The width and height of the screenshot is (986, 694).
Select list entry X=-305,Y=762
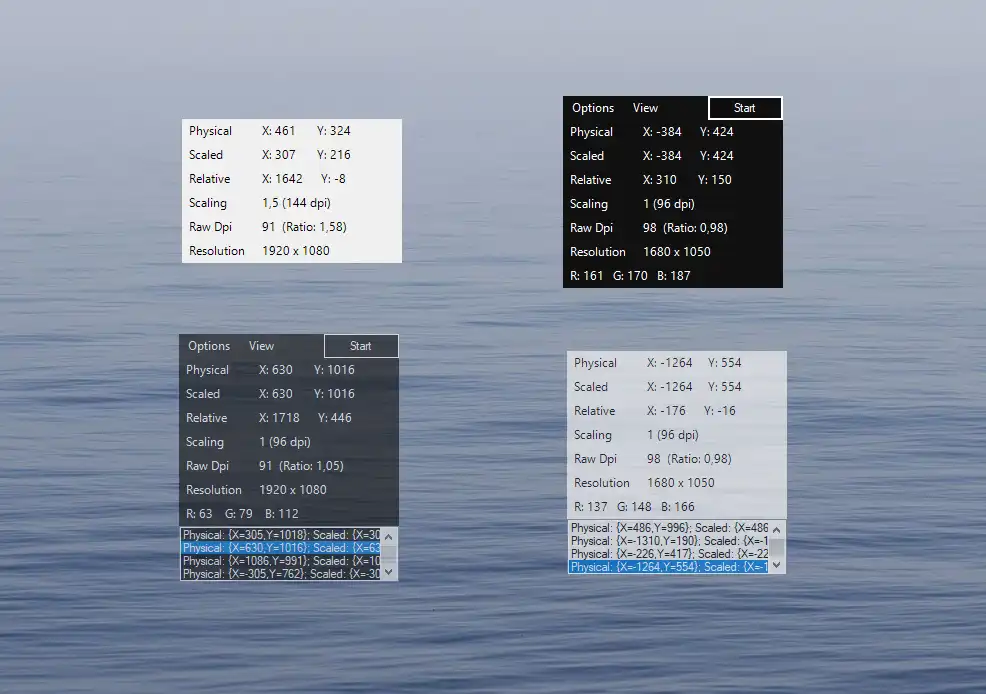281,574
